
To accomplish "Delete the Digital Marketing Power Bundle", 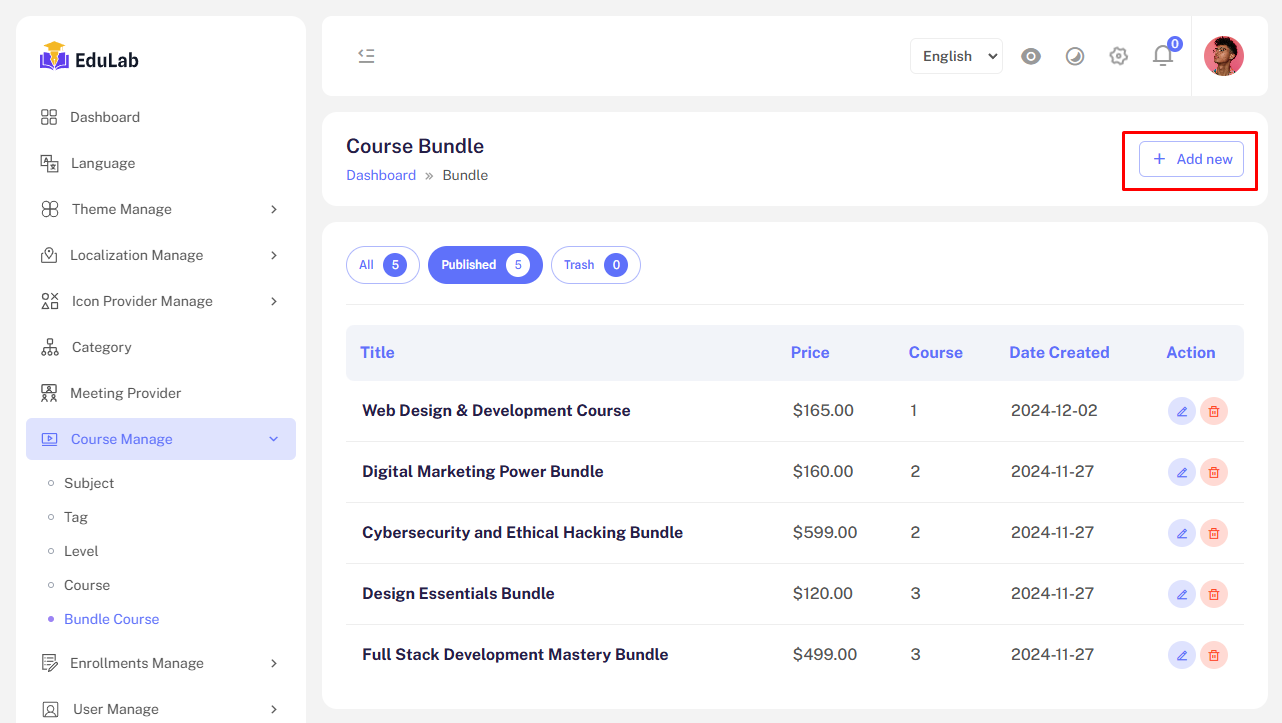I will 1213,472.
